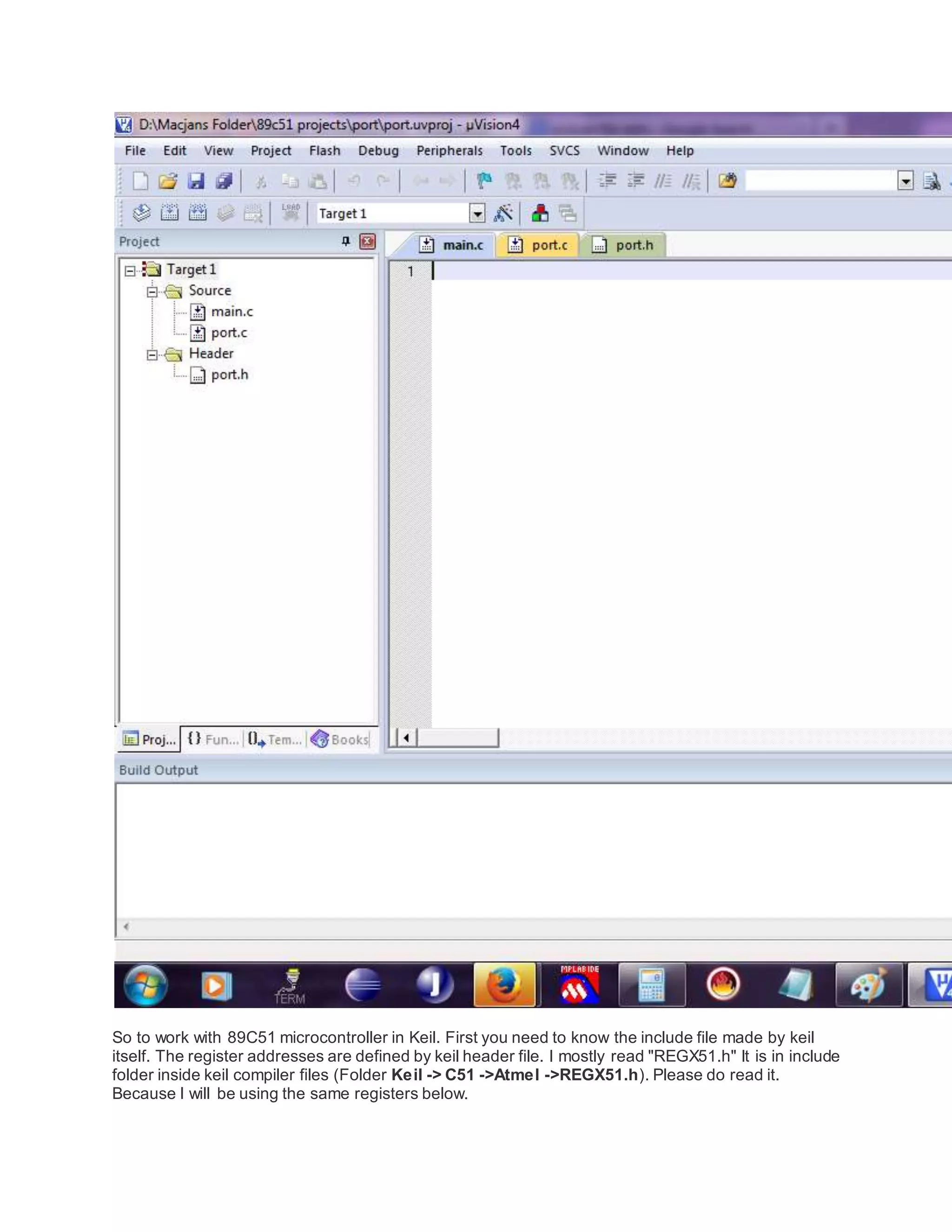This screenshot has width=952, height=1232.
Task: Click the Undo arrow icon
Action: click(354, 181)
